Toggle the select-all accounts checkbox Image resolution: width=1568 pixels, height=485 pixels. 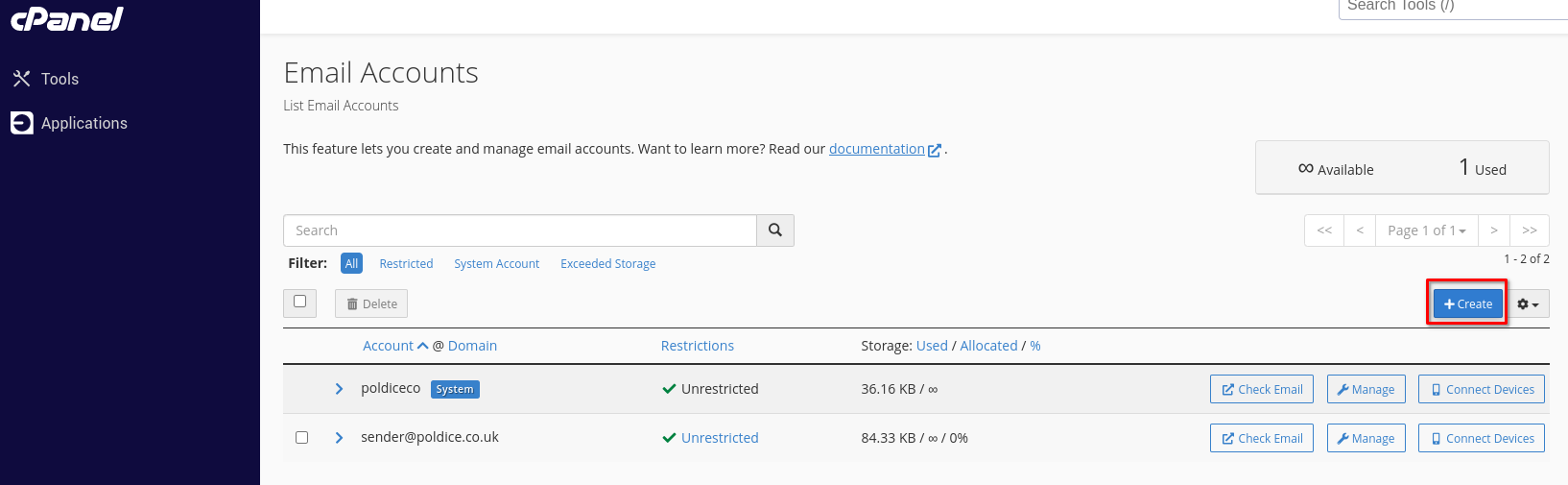pos(300,302)
